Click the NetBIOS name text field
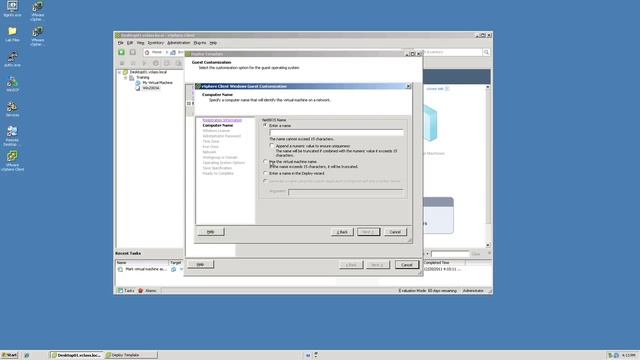Image resolution: width=640 pixels, height=360 pixels. (336, 132)
